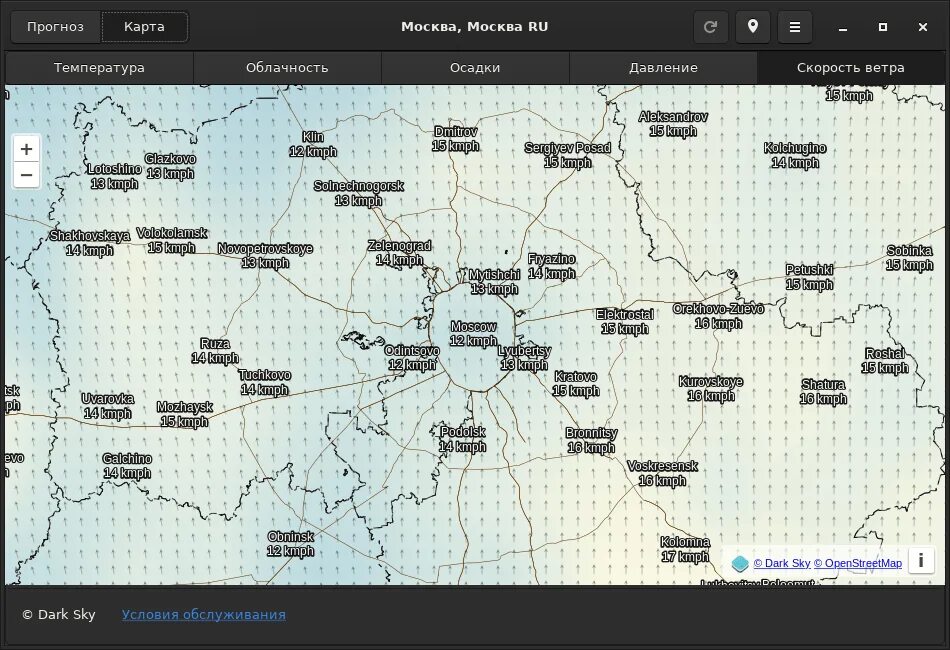The image size is (950, 650).
Task: Click the Kolchugino label
Action: pos(795,155)
